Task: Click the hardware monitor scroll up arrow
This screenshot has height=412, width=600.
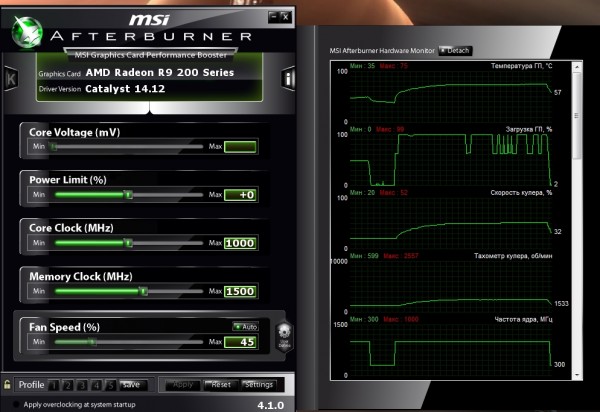Action: pyautogui.click(x=577, y=67)
